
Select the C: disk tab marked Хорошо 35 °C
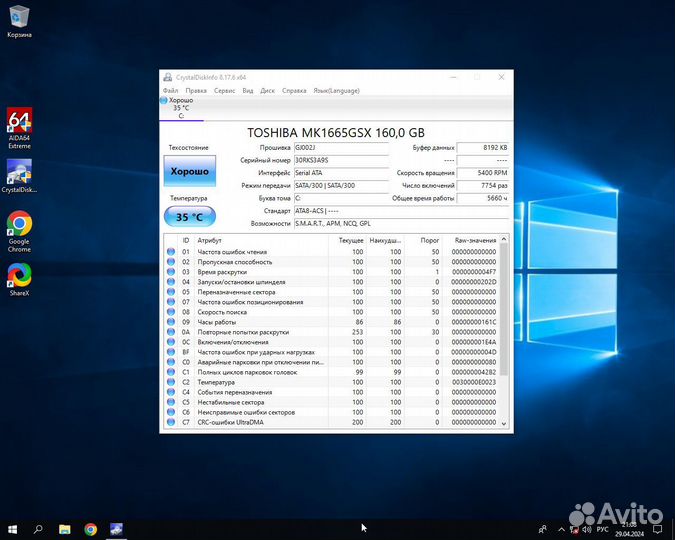click(x=181, y=108)
